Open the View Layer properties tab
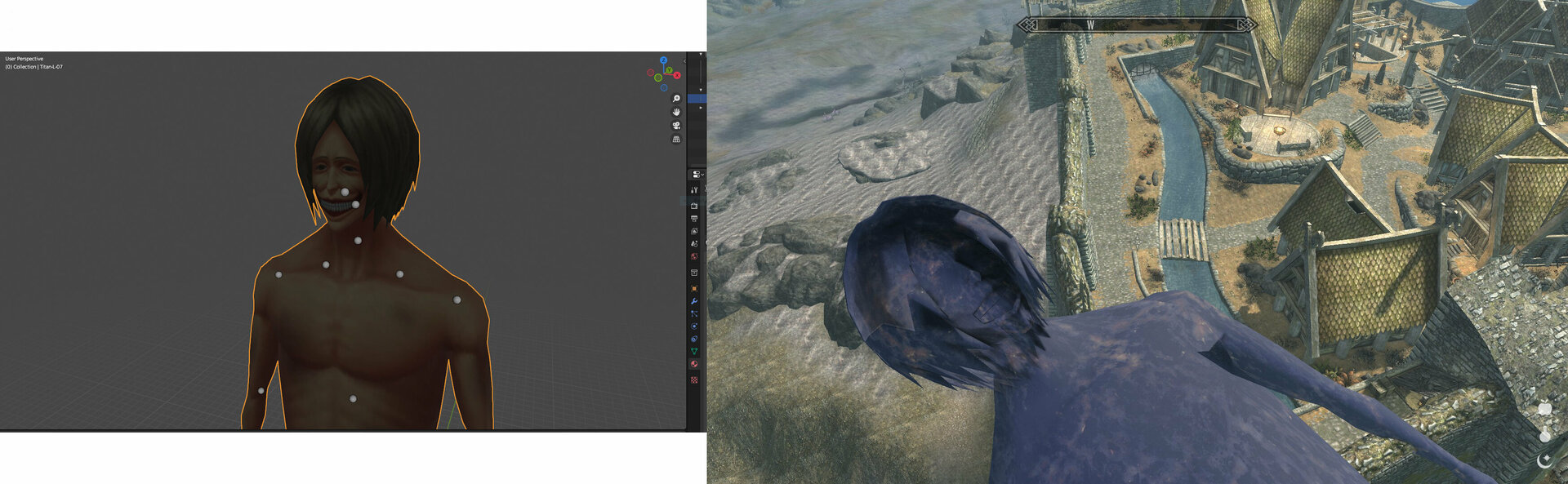Viewport: 1568px width, 484px height. point(694,232)
